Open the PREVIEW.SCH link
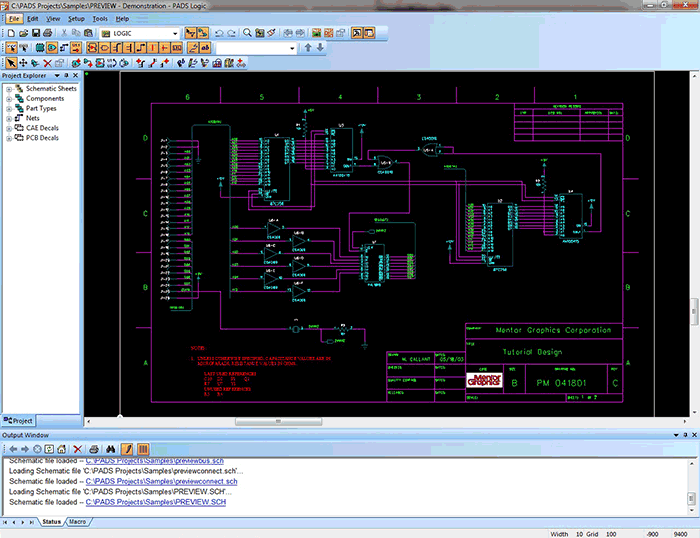 156,502
